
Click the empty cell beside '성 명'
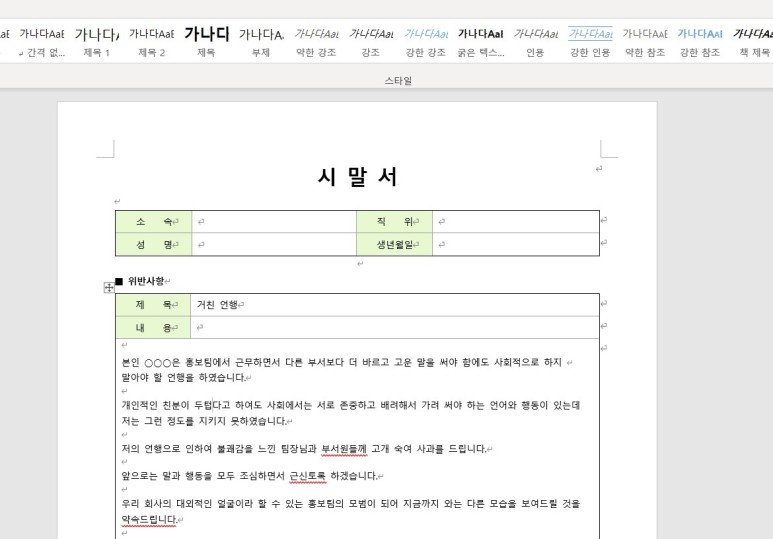pos(274,245)
